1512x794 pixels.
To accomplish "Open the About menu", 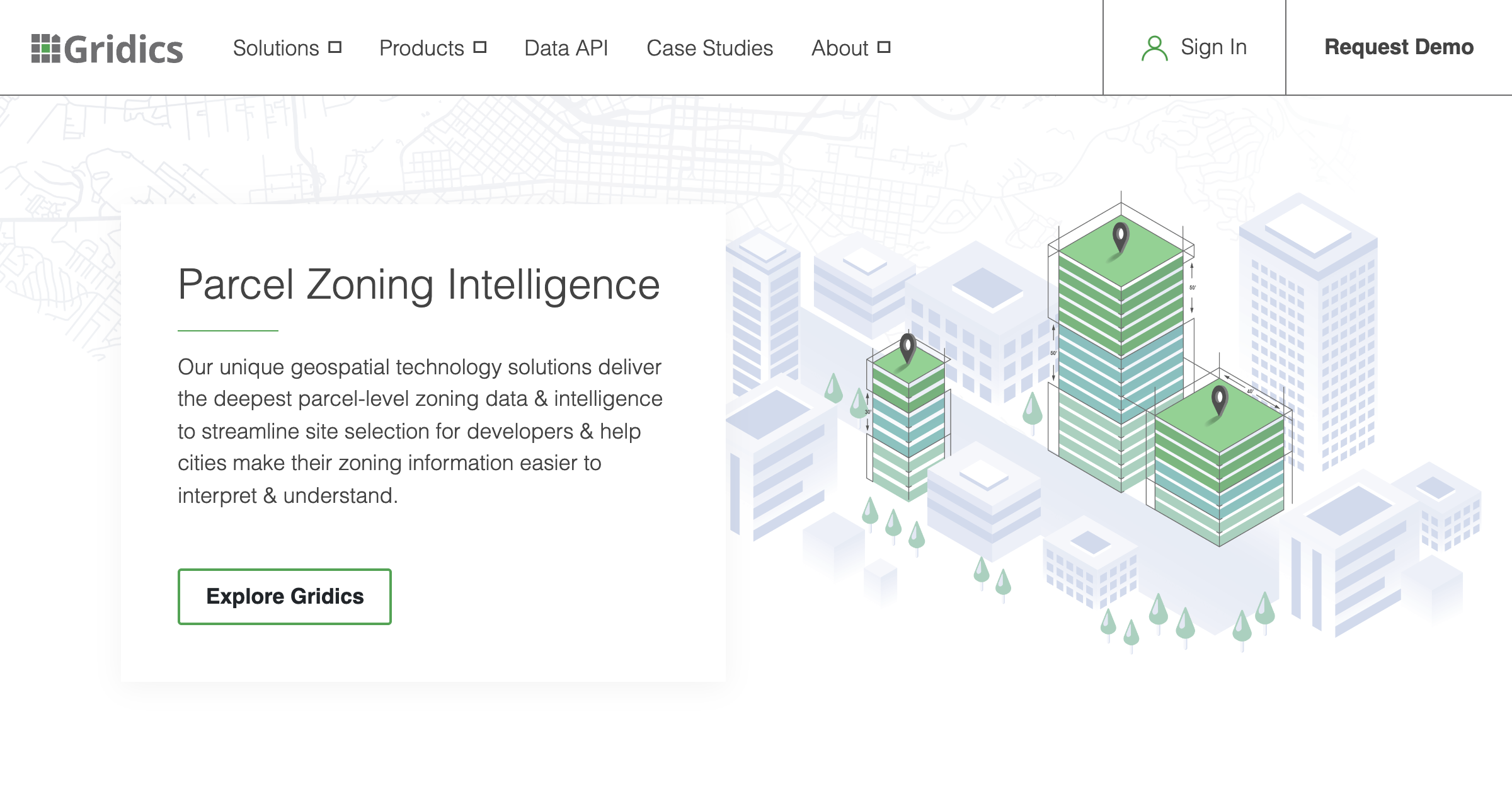I will [840, 48].
